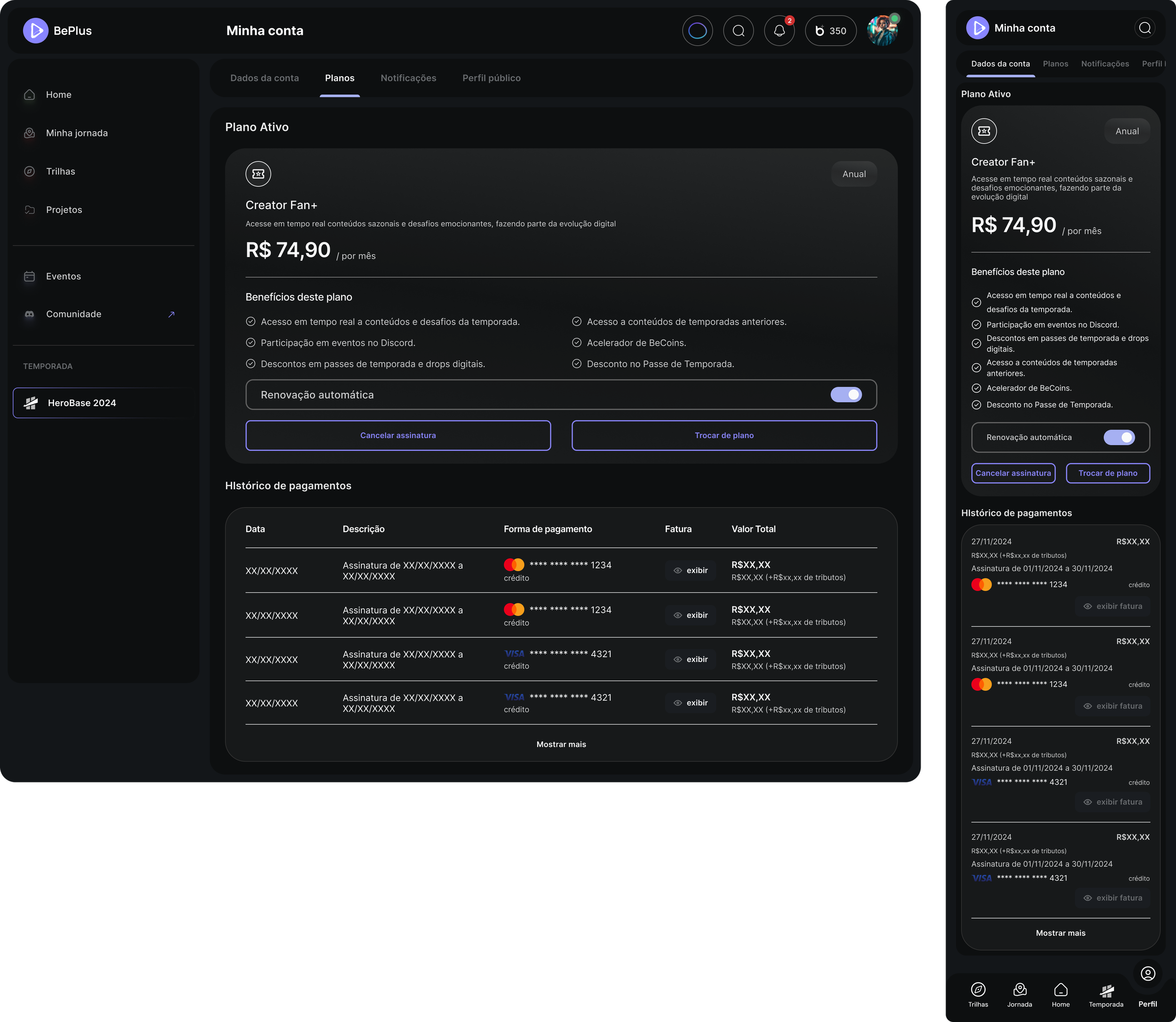Click the Anual badge in mobile plan card
The width and height of the screenshot is (1176, 1022).
[1127, 131]
